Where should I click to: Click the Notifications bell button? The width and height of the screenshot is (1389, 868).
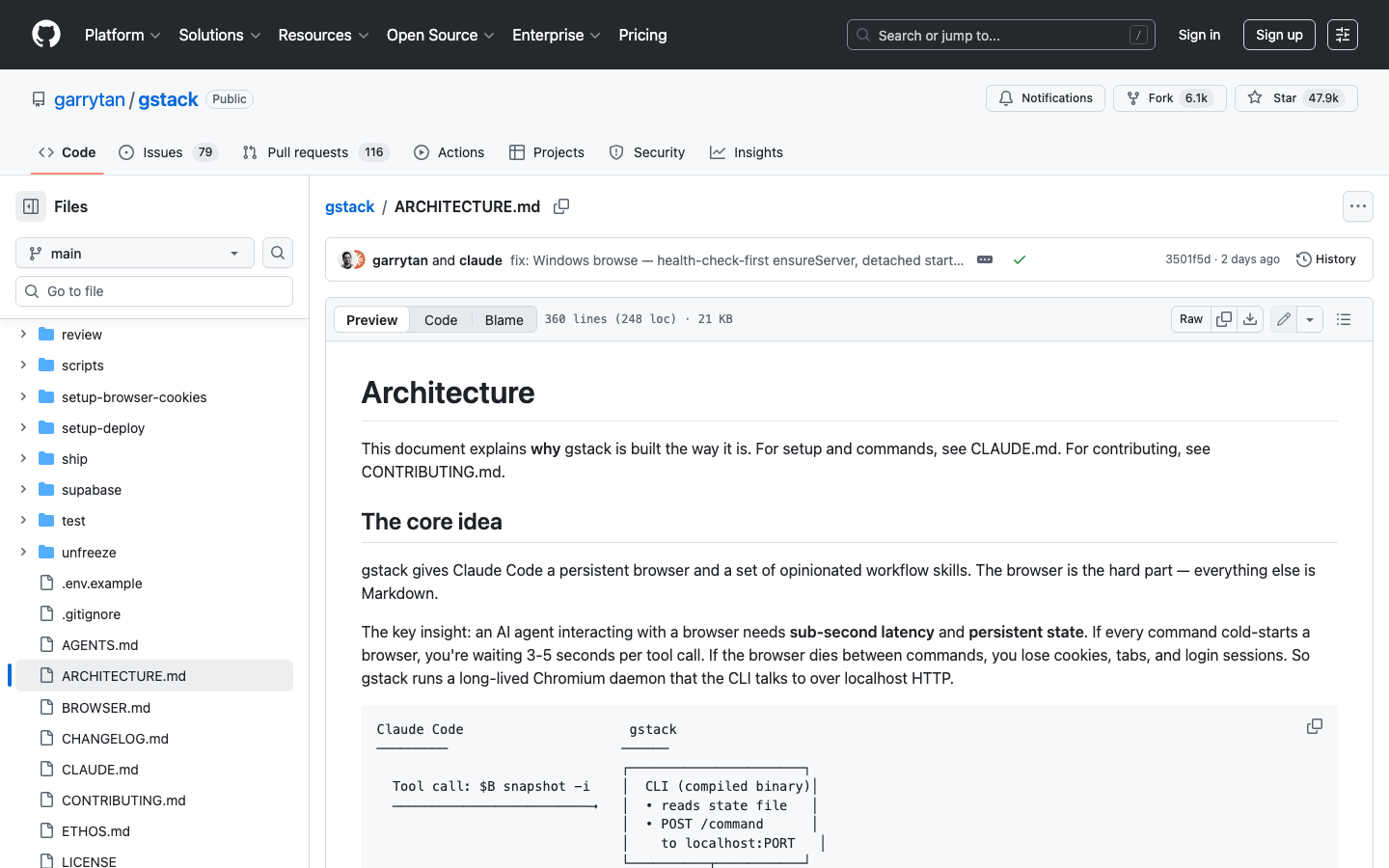point(1046,98)
